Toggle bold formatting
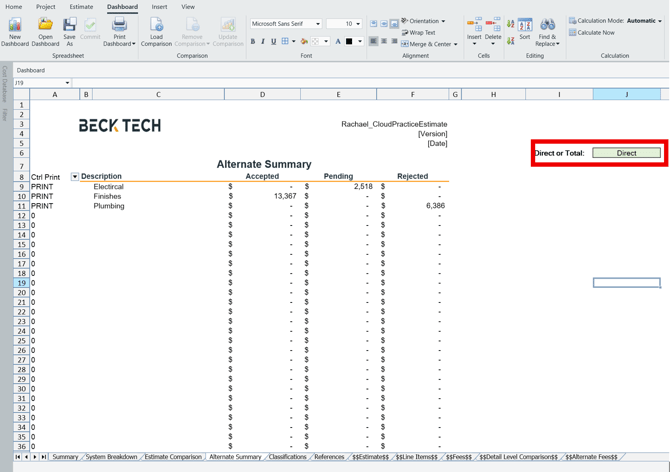670x472 pixels. [253, 42]
